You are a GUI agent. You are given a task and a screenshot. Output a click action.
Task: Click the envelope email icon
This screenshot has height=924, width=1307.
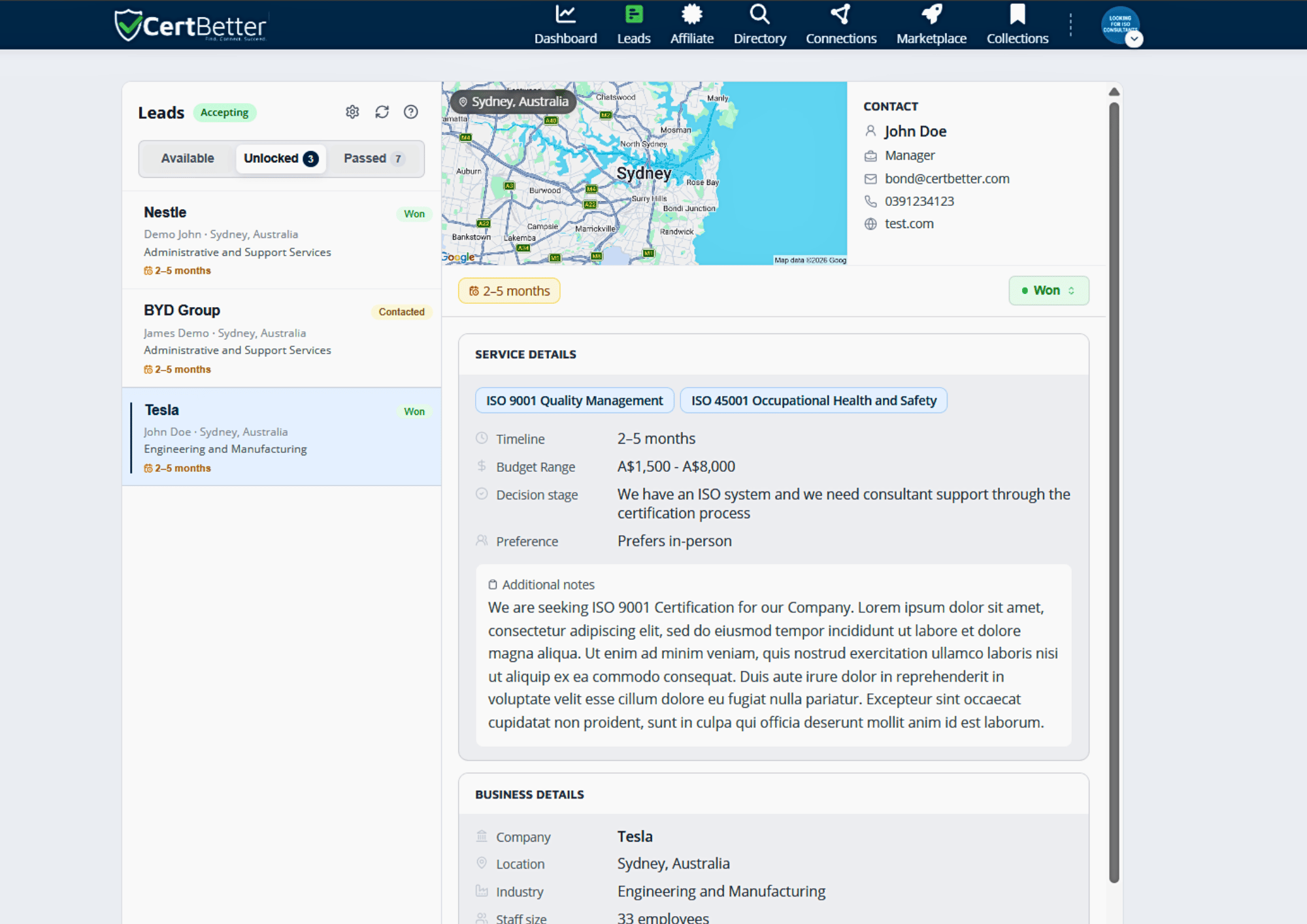(870, 179)
